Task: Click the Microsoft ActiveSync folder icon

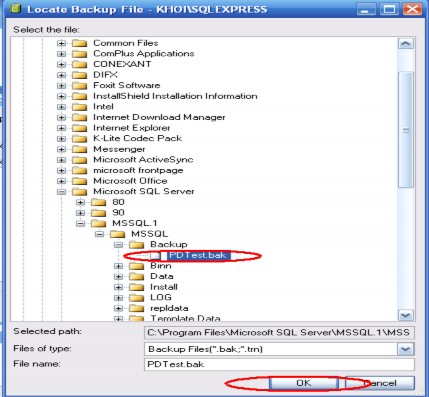Action: click(79, 160)
